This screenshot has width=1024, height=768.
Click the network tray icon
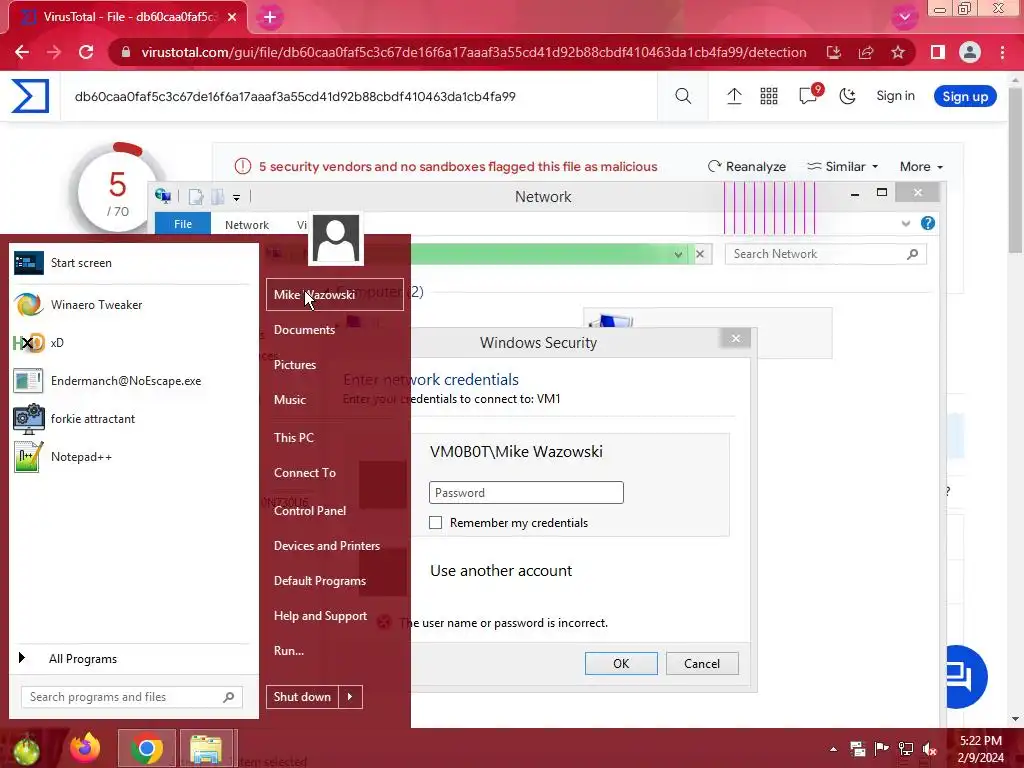(906, 749)
